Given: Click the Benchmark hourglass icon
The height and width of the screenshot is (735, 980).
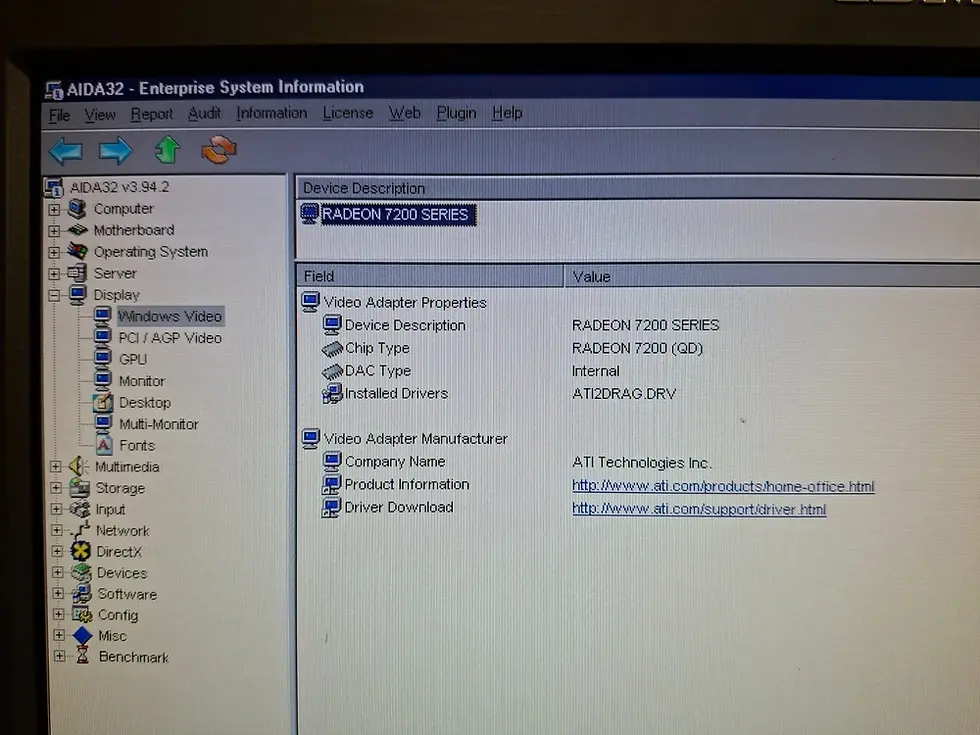Looking at the screenshot, I should pos(82,656).
